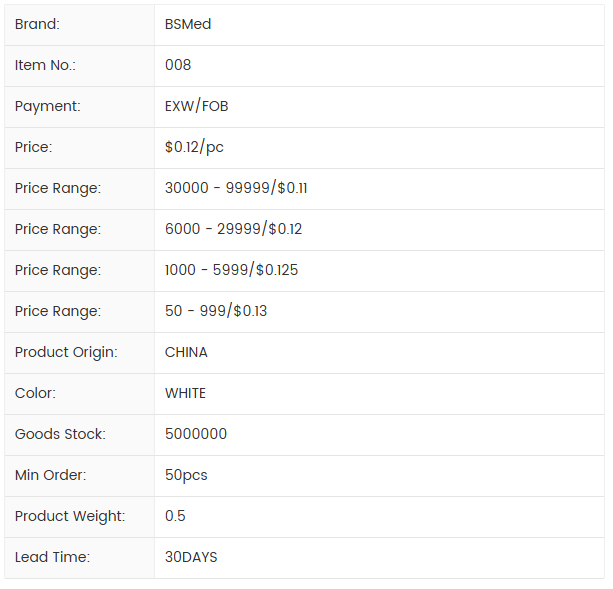Select the 30000 - 99999/$0.11 price range
The height and width of the screenshot is (589, 613).
tap(236, 188)
